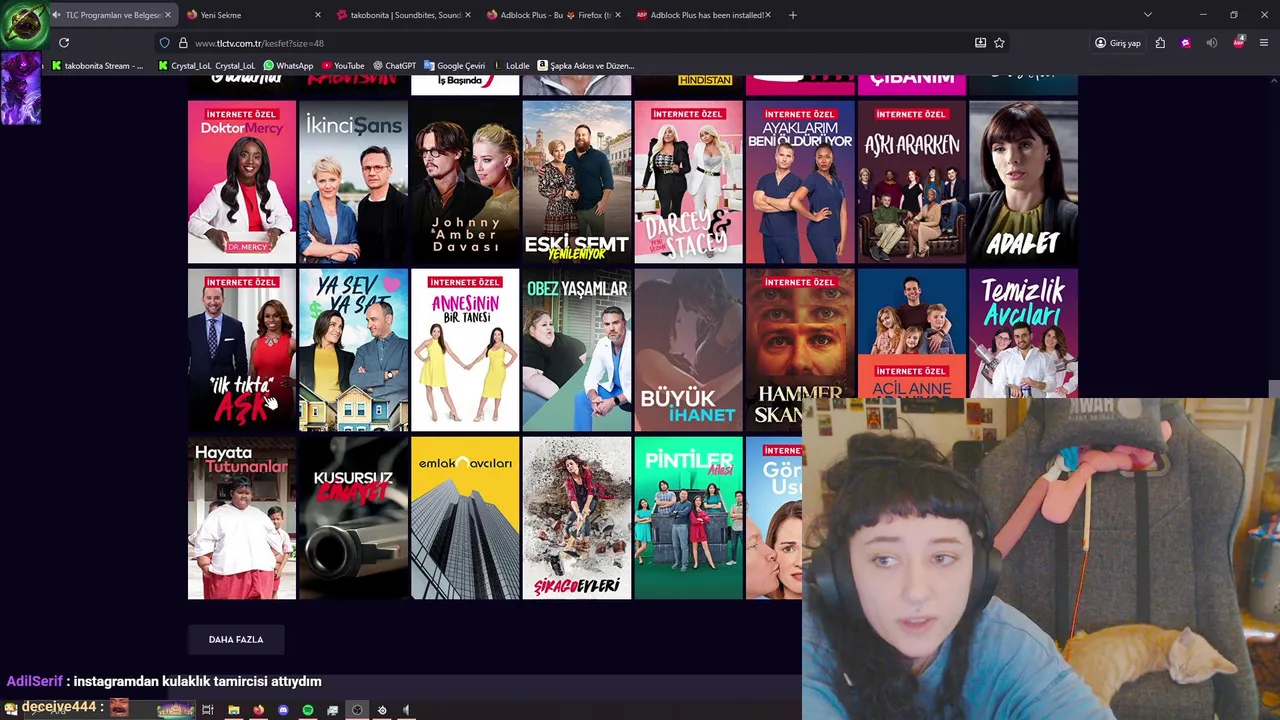The height and width of the screenshot is (720, 1280).
Task: Close the TLC Programları tab
Action: tap(167, 15)
